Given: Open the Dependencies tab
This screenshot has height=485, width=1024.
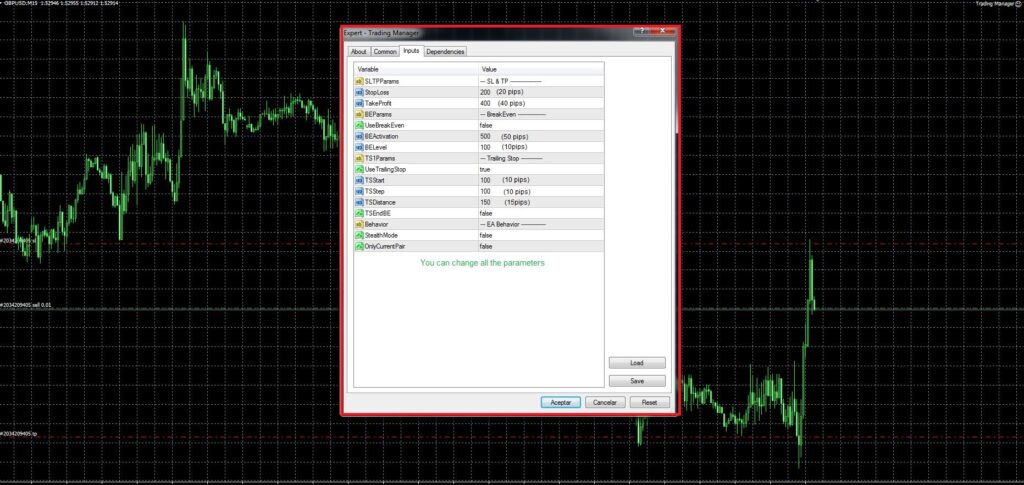Looking at the screenshot, I should tap(445, 52).
